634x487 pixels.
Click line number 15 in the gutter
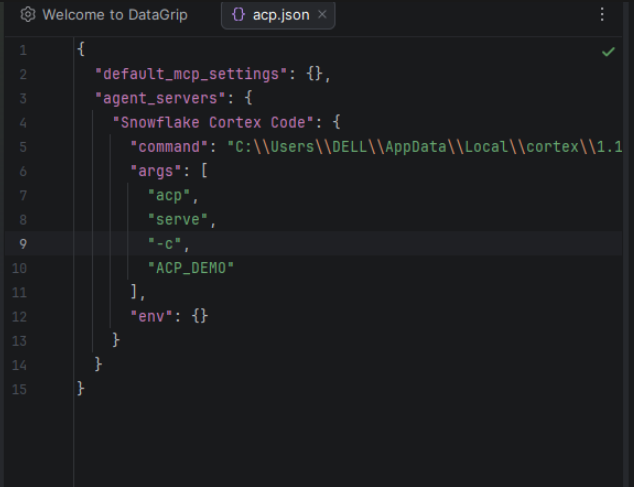pyautogui.click(x=19, y=390)
